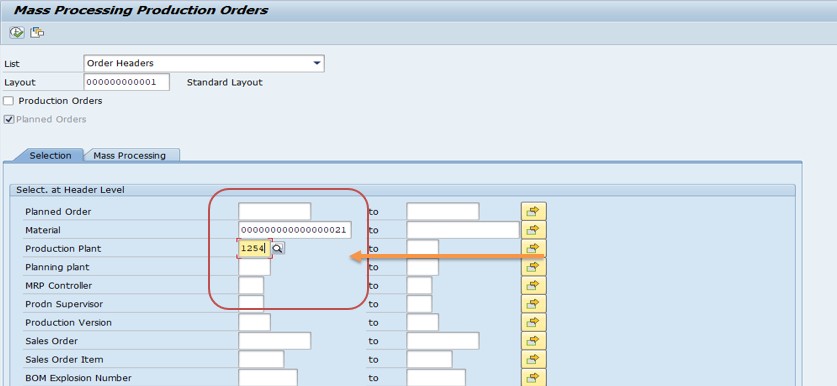Open multiple selection for MRP Controller

pyautogui.click(x=533, y=286)
